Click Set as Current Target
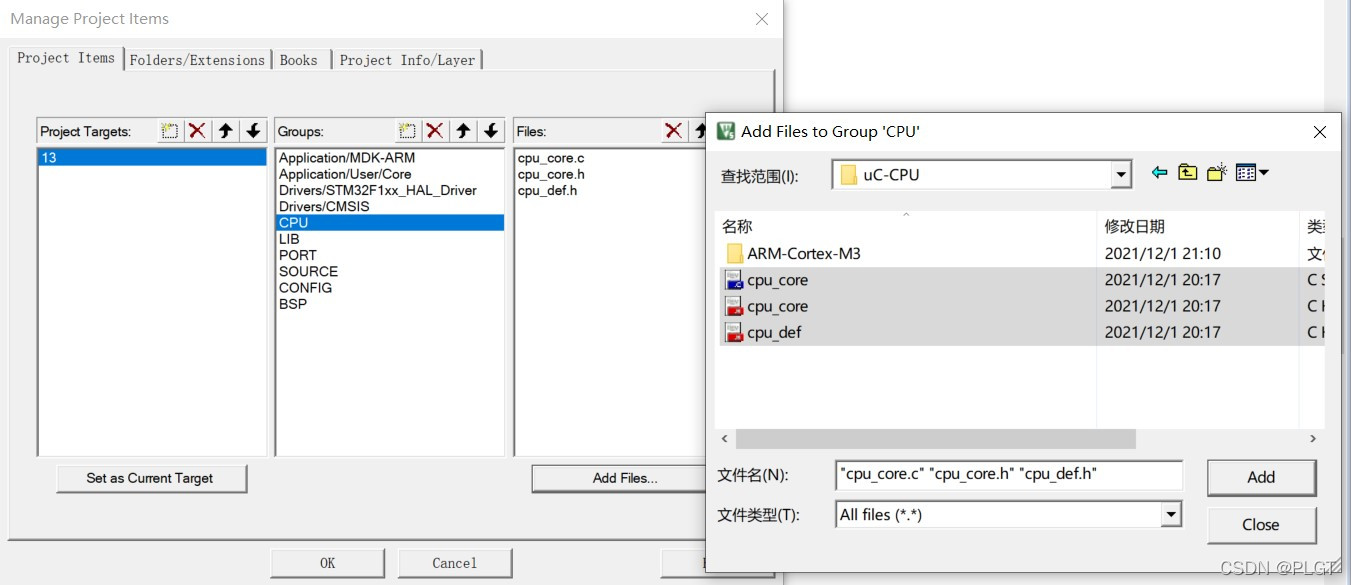 click(x=151, y=478)
